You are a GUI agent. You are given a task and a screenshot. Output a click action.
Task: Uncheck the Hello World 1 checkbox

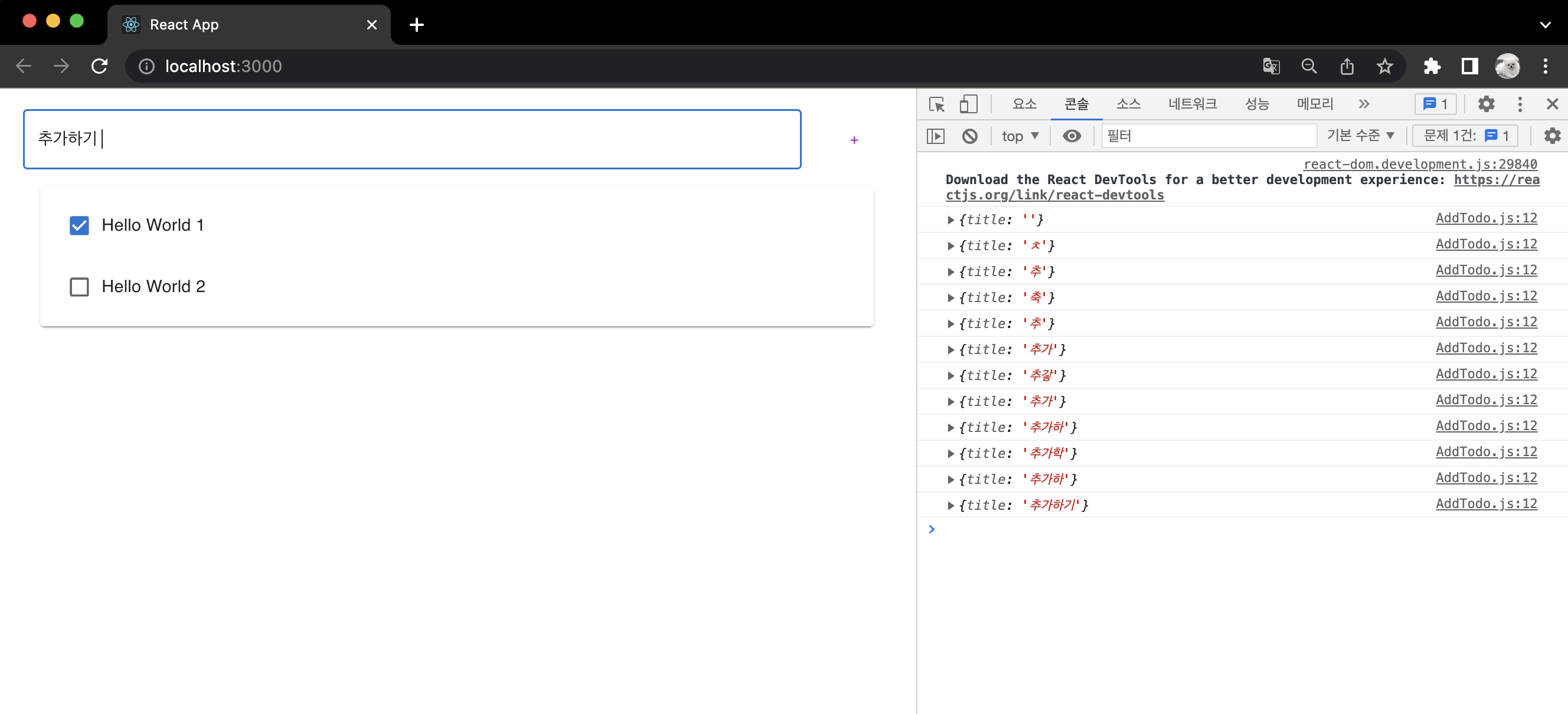[x=79, y=225]
